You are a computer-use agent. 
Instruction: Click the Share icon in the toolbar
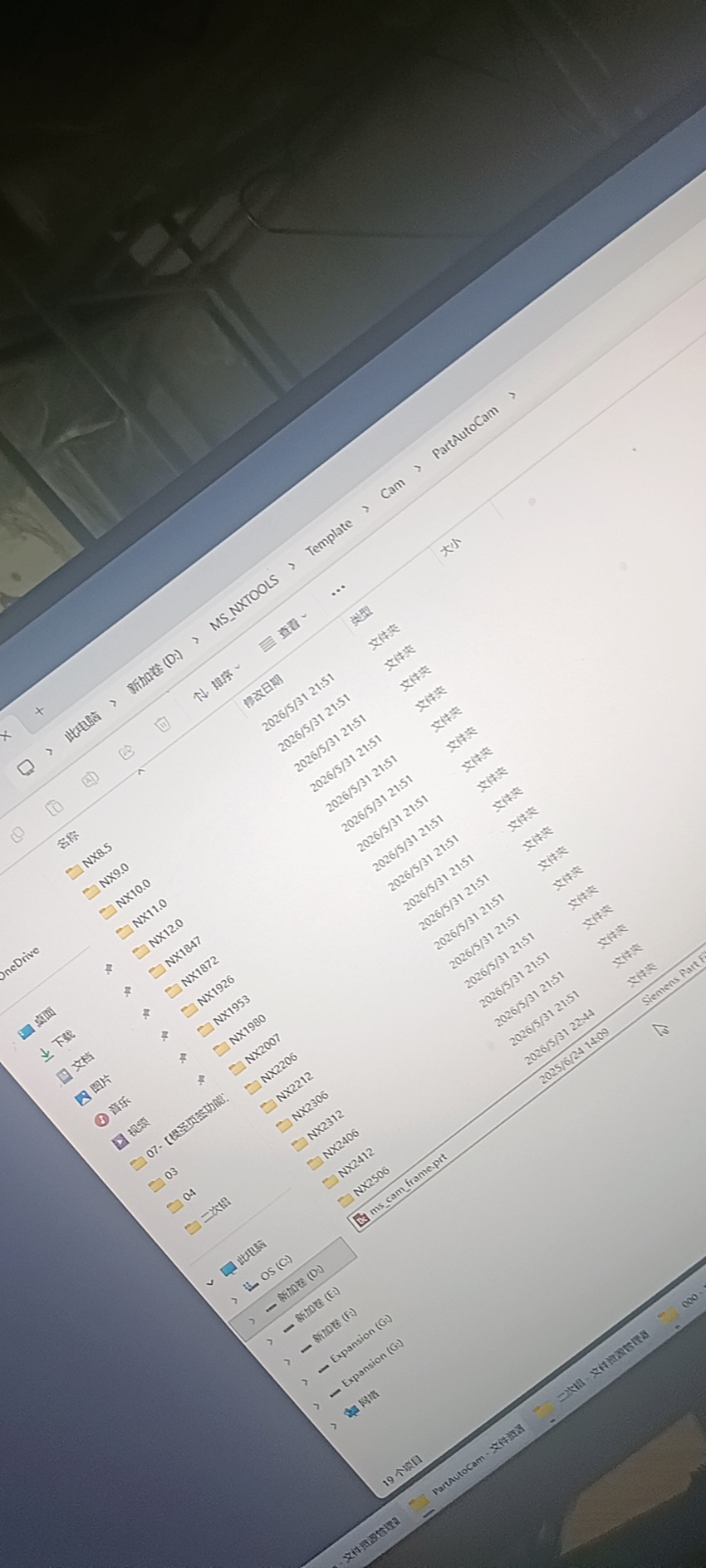127,753
